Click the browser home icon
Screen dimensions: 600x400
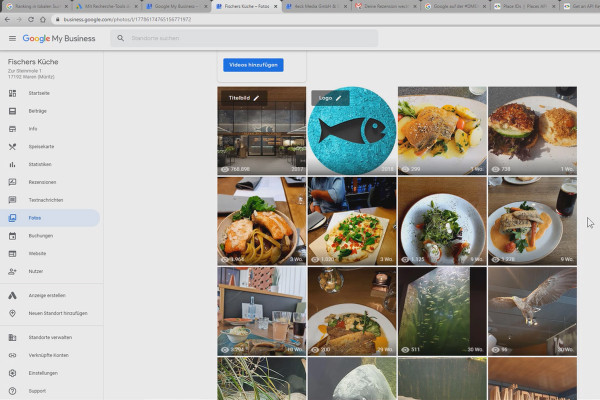coord(43,19)
